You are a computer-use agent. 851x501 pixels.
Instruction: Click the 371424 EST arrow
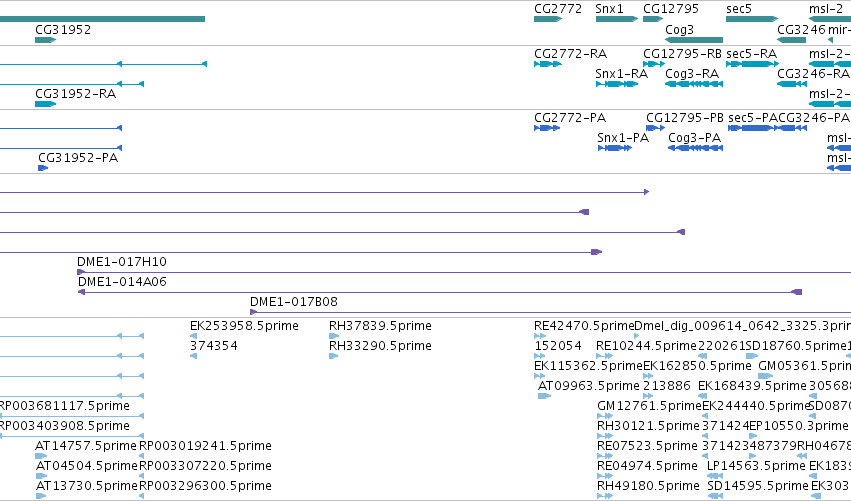click(705, 436)
